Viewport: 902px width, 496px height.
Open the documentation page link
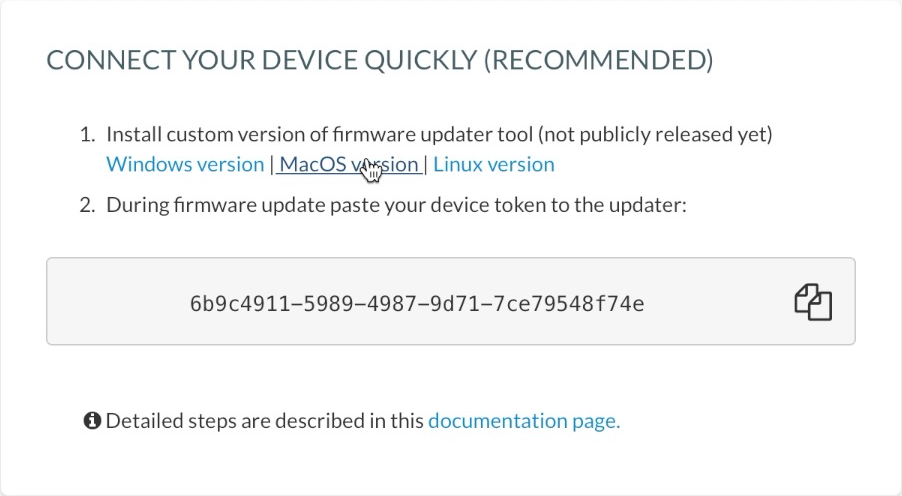(x=524, y=421)
